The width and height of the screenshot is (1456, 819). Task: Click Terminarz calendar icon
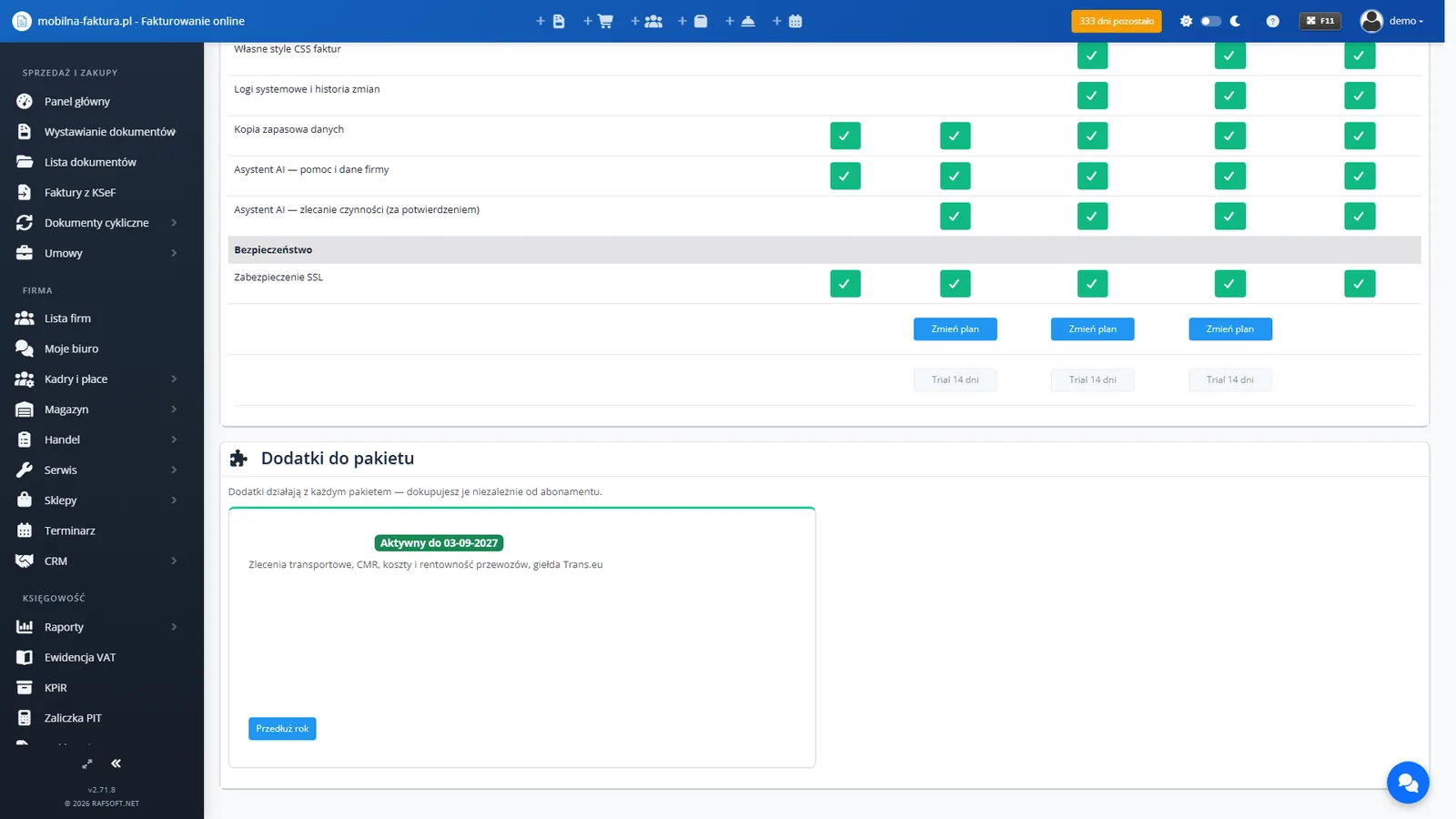click(x=25, y=531)
